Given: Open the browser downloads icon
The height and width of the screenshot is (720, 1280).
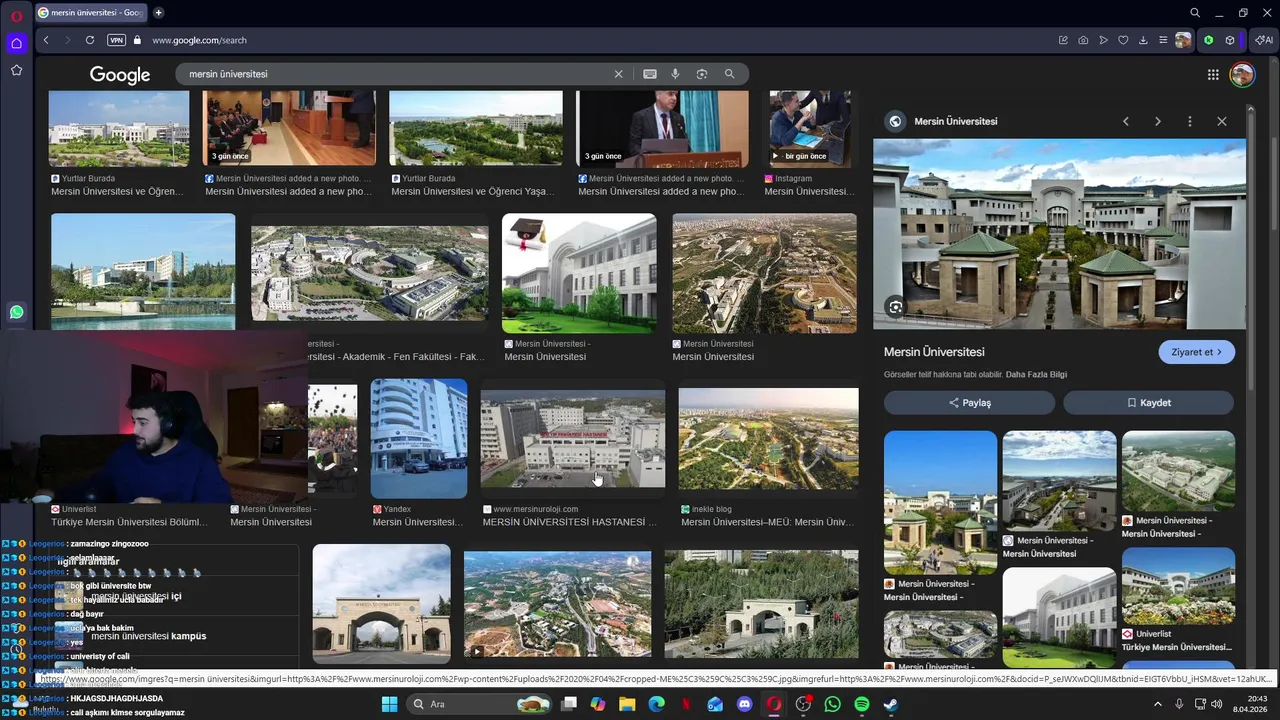Looking at the screenshot, I should coord(1143,40).
